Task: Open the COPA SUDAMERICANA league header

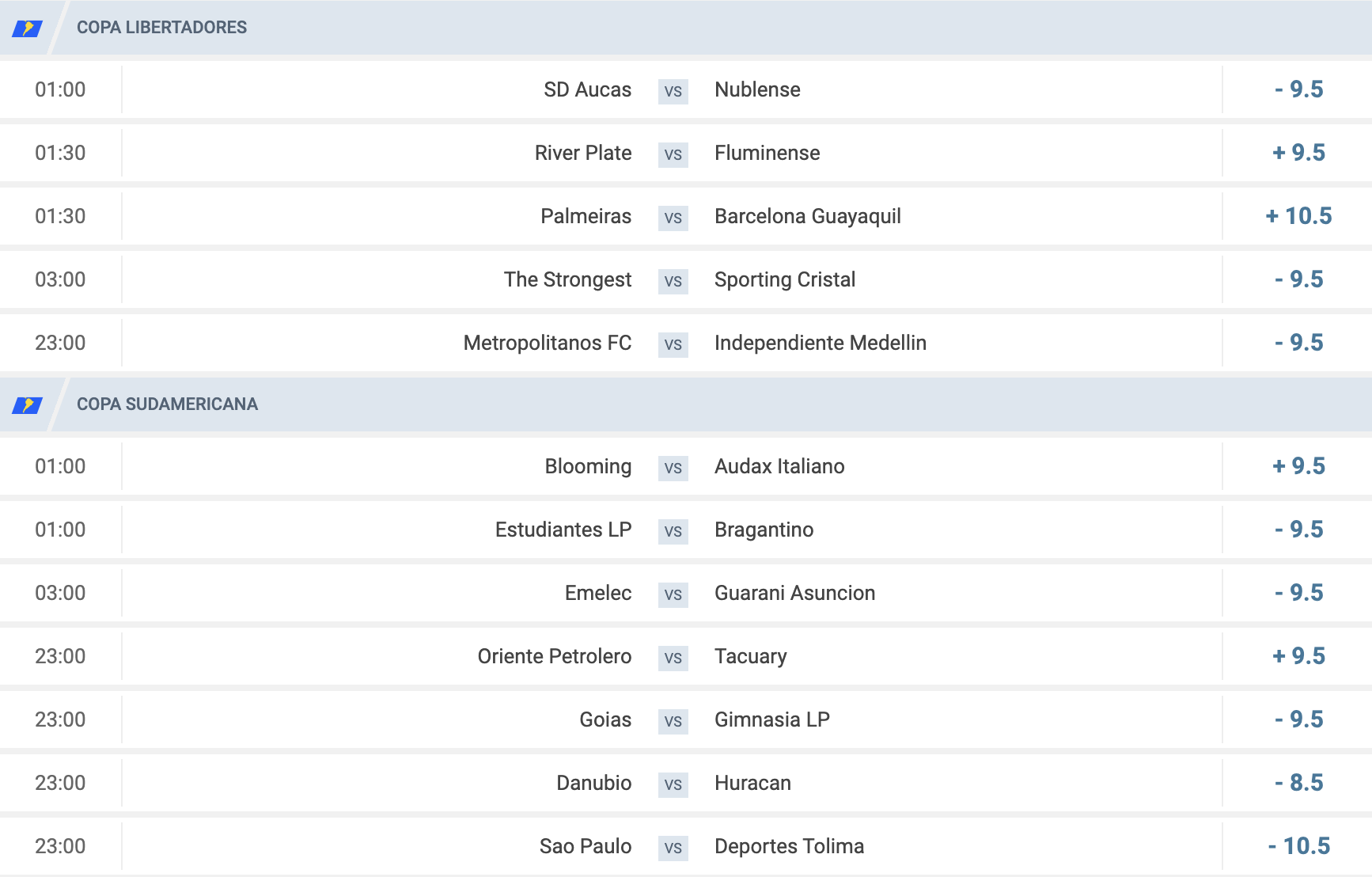Action: click(x=686, y=404)
